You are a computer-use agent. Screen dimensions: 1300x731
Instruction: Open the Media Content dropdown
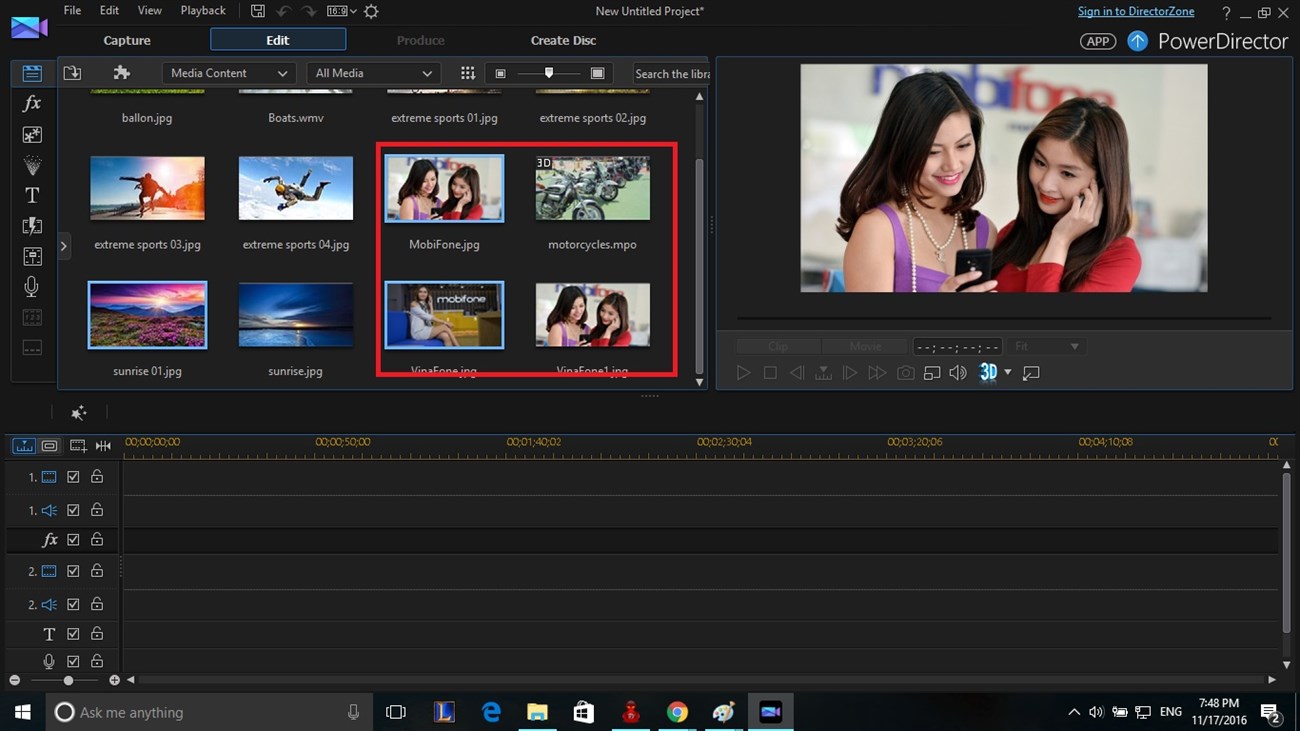coord(229,73)
